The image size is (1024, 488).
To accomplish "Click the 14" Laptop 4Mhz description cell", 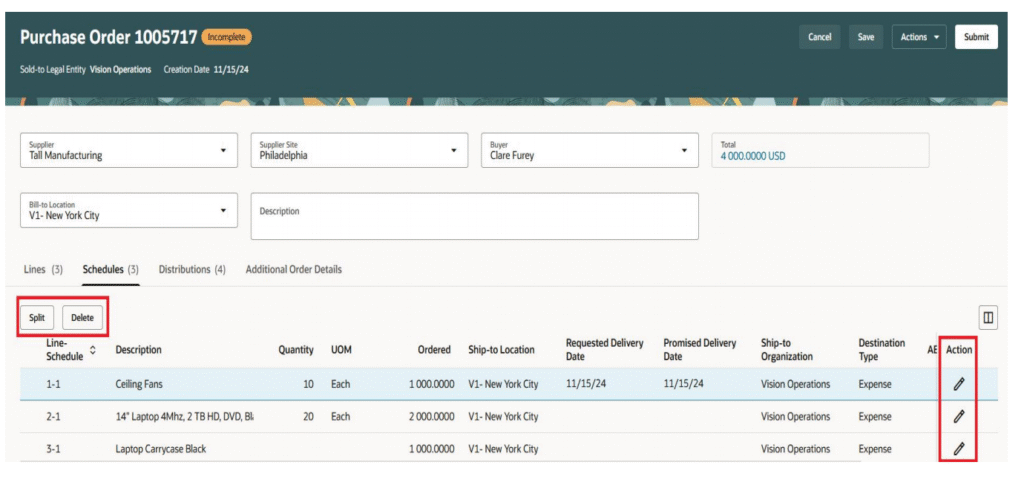I will pyautogui.click(x=185, y=416).
